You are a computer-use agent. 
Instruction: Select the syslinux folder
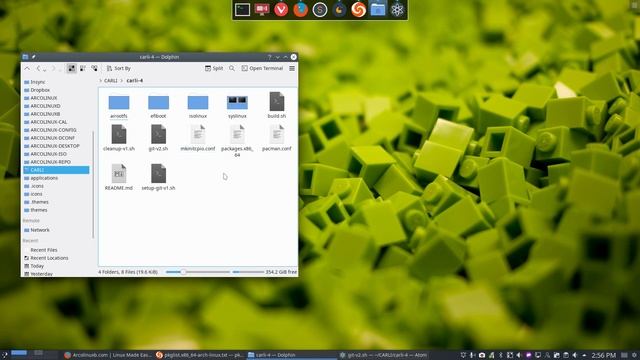click(237, 106)
